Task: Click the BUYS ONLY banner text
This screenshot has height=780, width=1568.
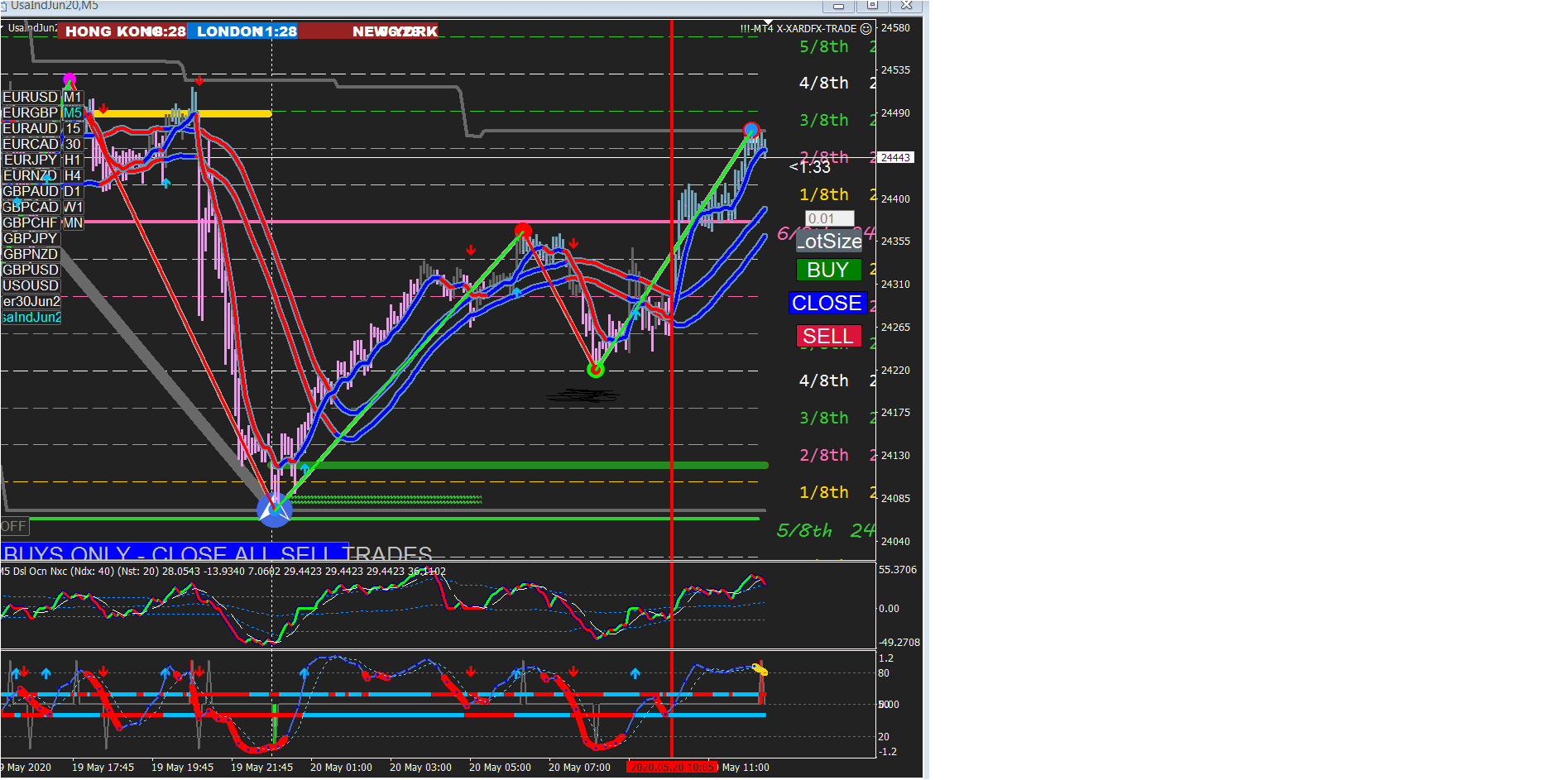Action: pos(218,553)
